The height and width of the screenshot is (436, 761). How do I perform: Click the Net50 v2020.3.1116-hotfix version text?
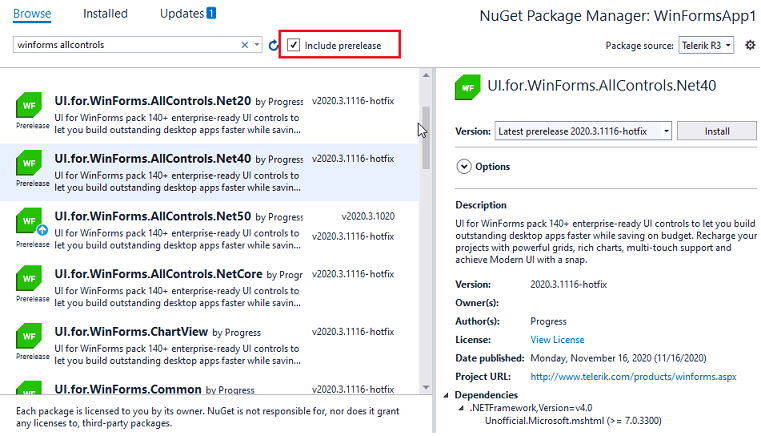click(353, 236)
